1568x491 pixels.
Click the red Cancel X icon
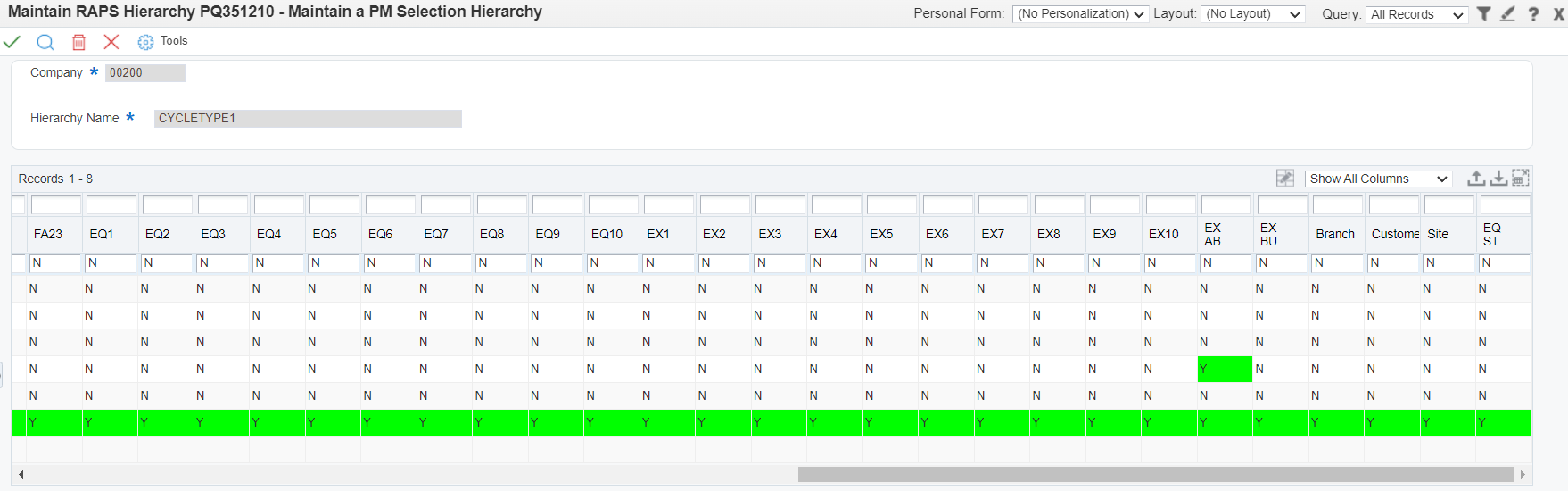[111, 42]
